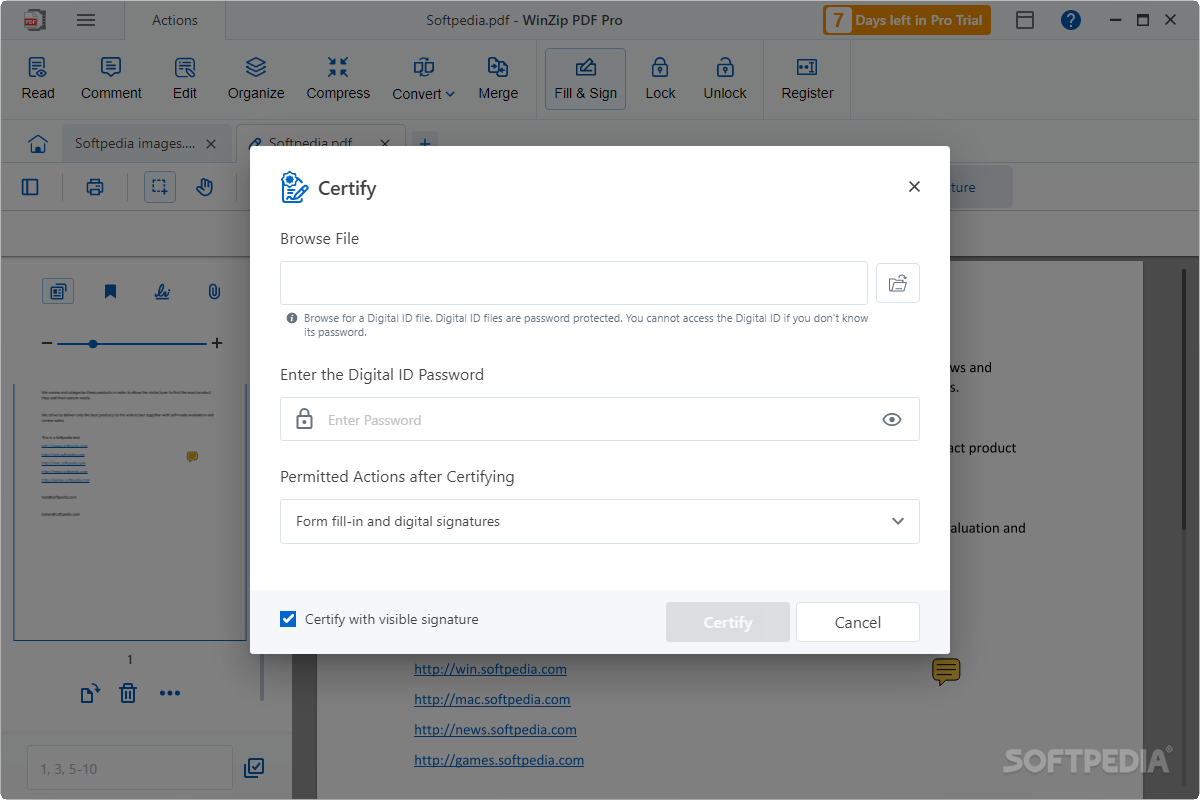Open the Unlock PDF tool
This screenshot has width=1200, height=800.
(x=725, y=79)
